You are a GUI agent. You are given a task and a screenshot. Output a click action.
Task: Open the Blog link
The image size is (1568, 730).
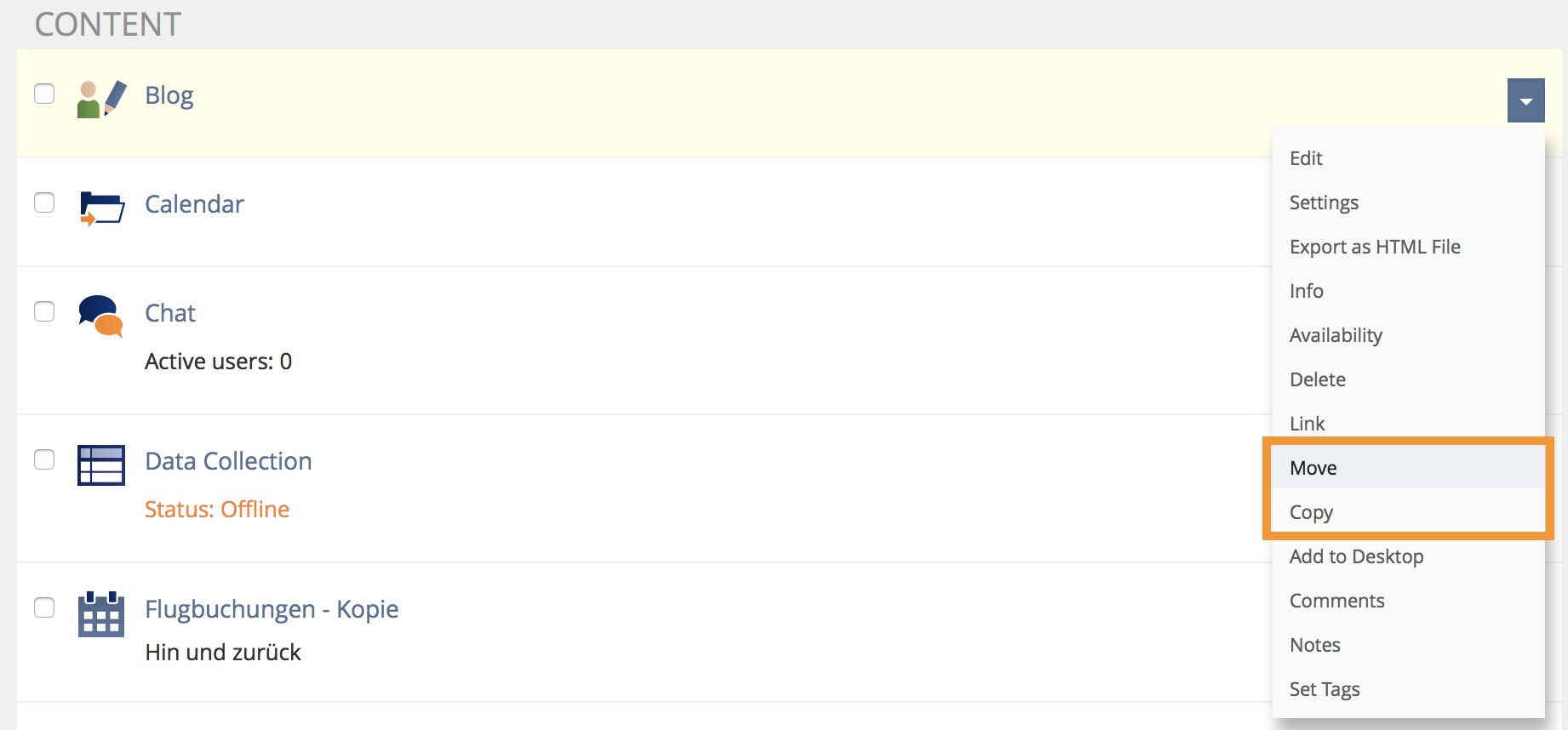(169, 95)
